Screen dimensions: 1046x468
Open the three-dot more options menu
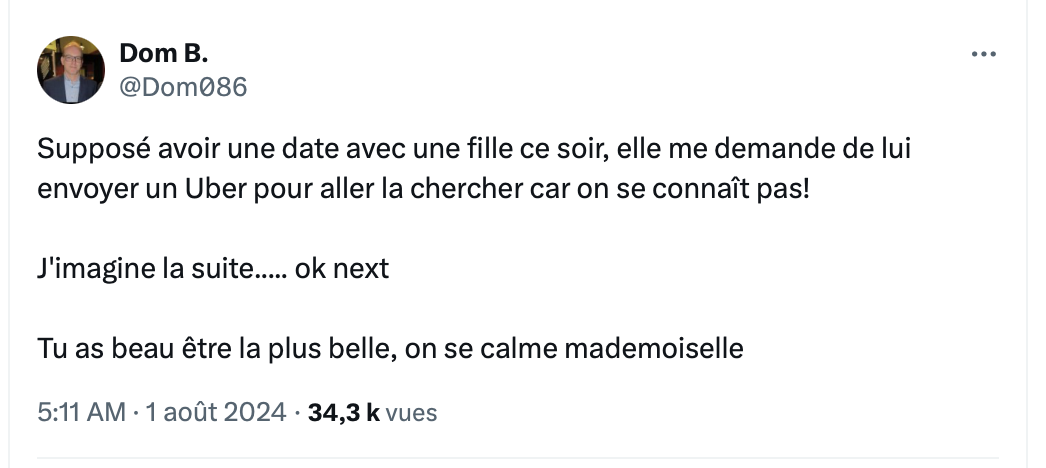(x=984, y=54)
